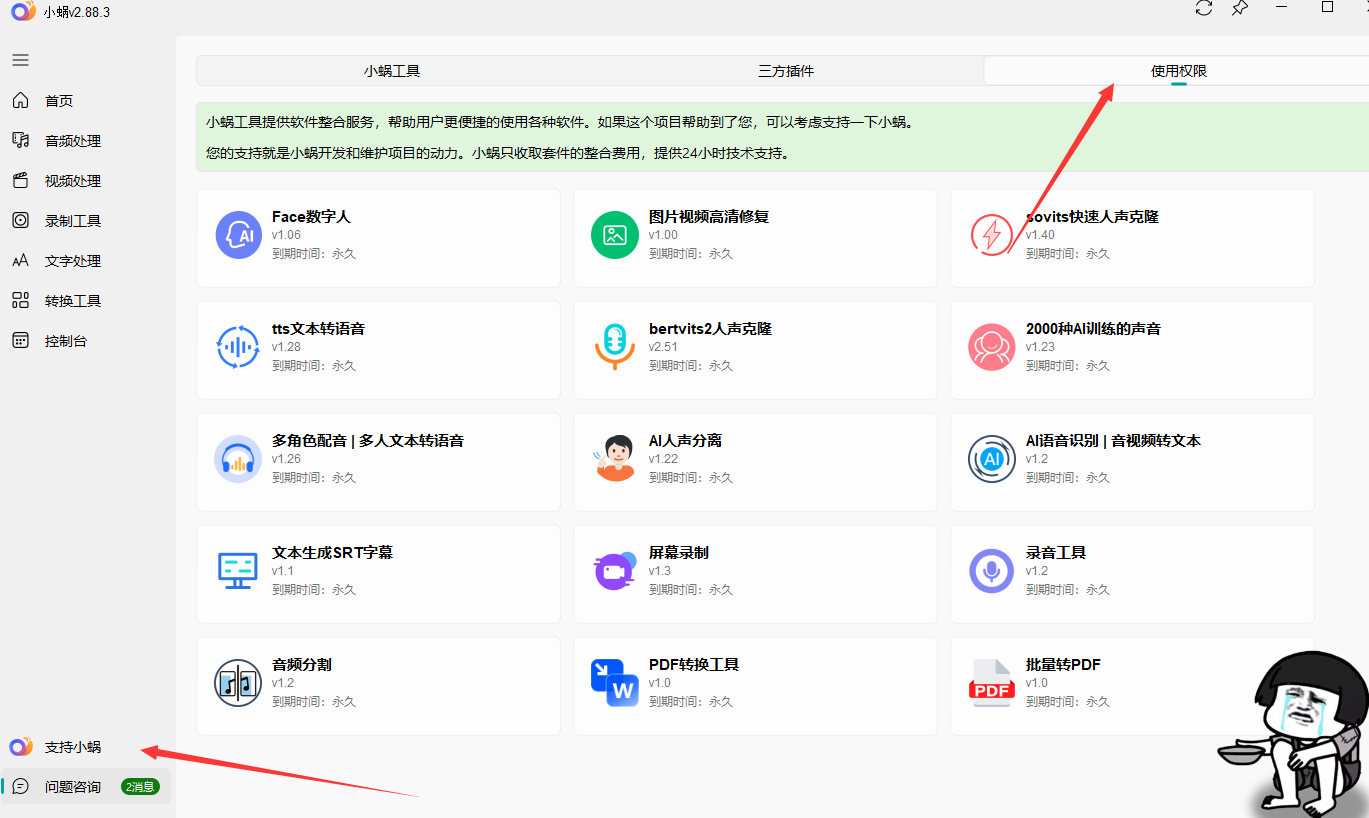Click the 支持小蜗 link
The height and width of the screenshot is (818, 1369).
(x=72, y=747)
